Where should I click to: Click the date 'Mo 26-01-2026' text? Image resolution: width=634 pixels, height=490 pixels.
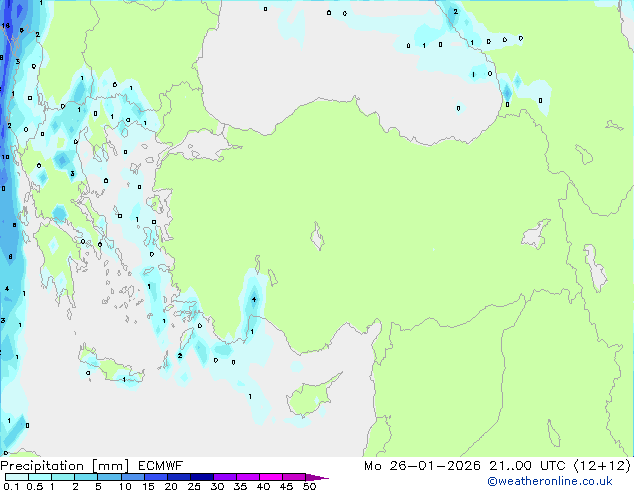coord(422,466)
